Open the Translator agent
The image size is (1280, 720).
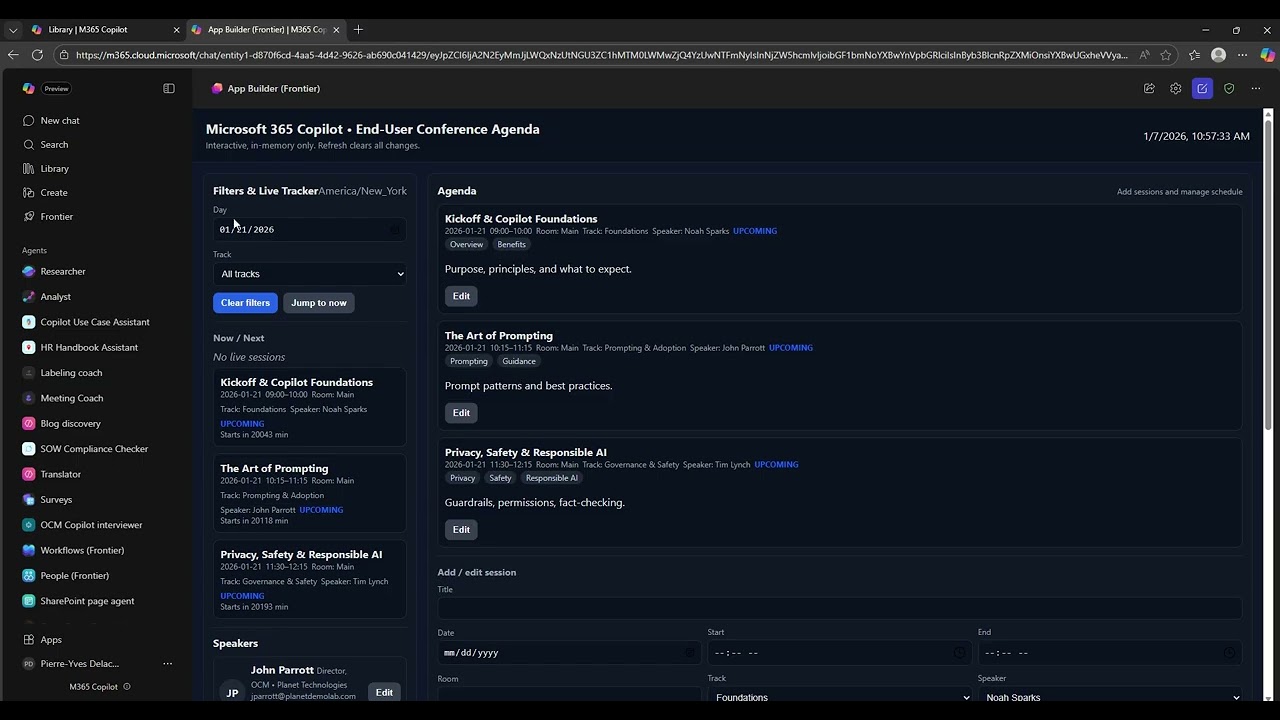pyautogui.click(x=60, y=474)
